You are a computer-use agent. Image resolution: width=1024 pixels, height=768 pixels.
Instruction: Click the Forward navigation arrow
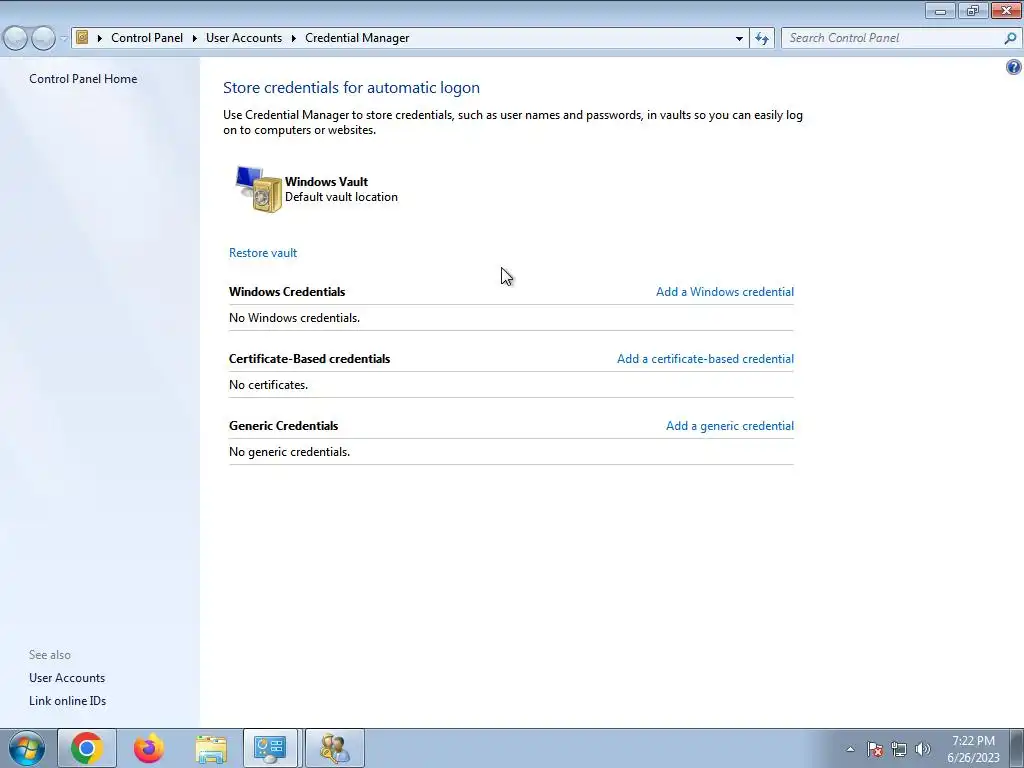[x=43, y=38]
